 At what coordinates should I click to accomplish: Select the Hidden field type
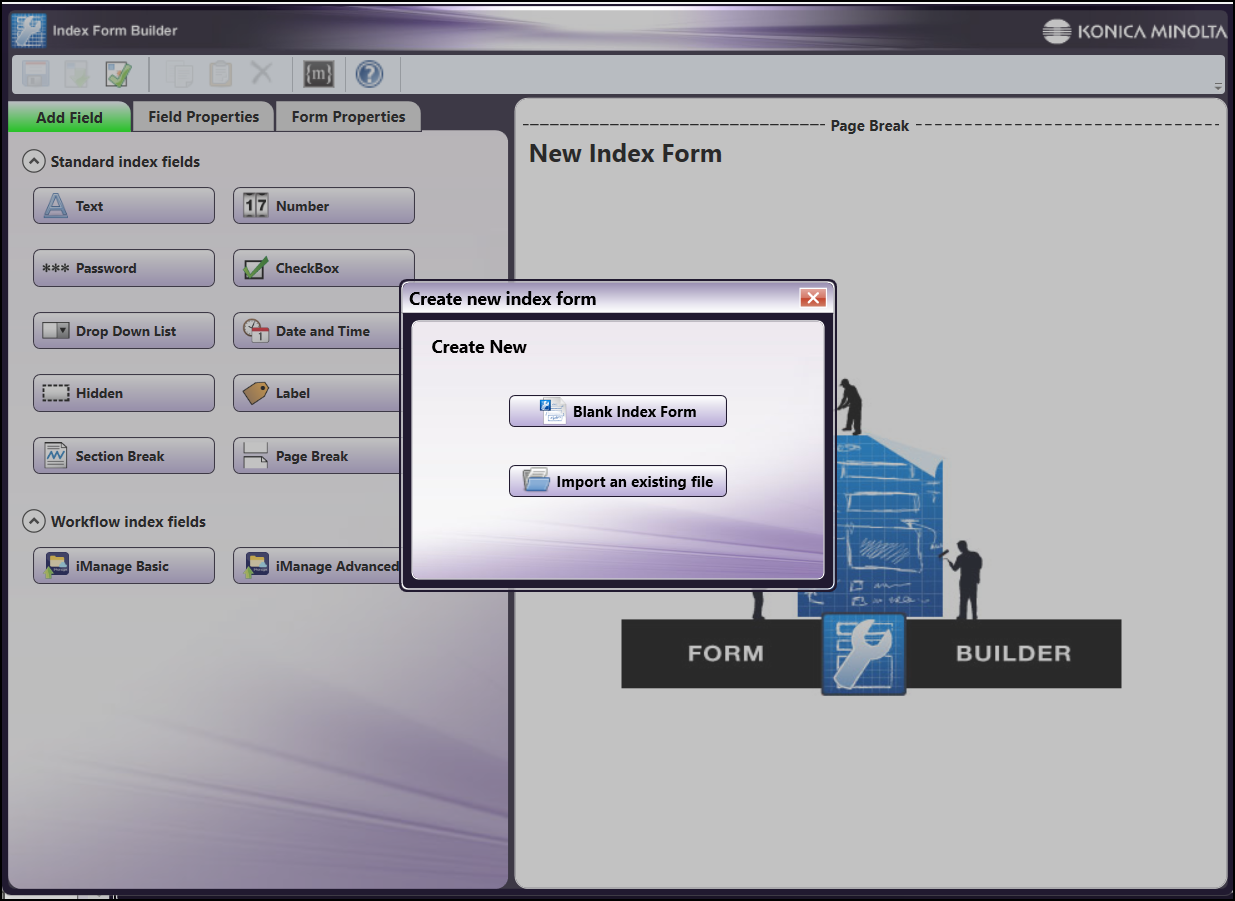point(123,393)
